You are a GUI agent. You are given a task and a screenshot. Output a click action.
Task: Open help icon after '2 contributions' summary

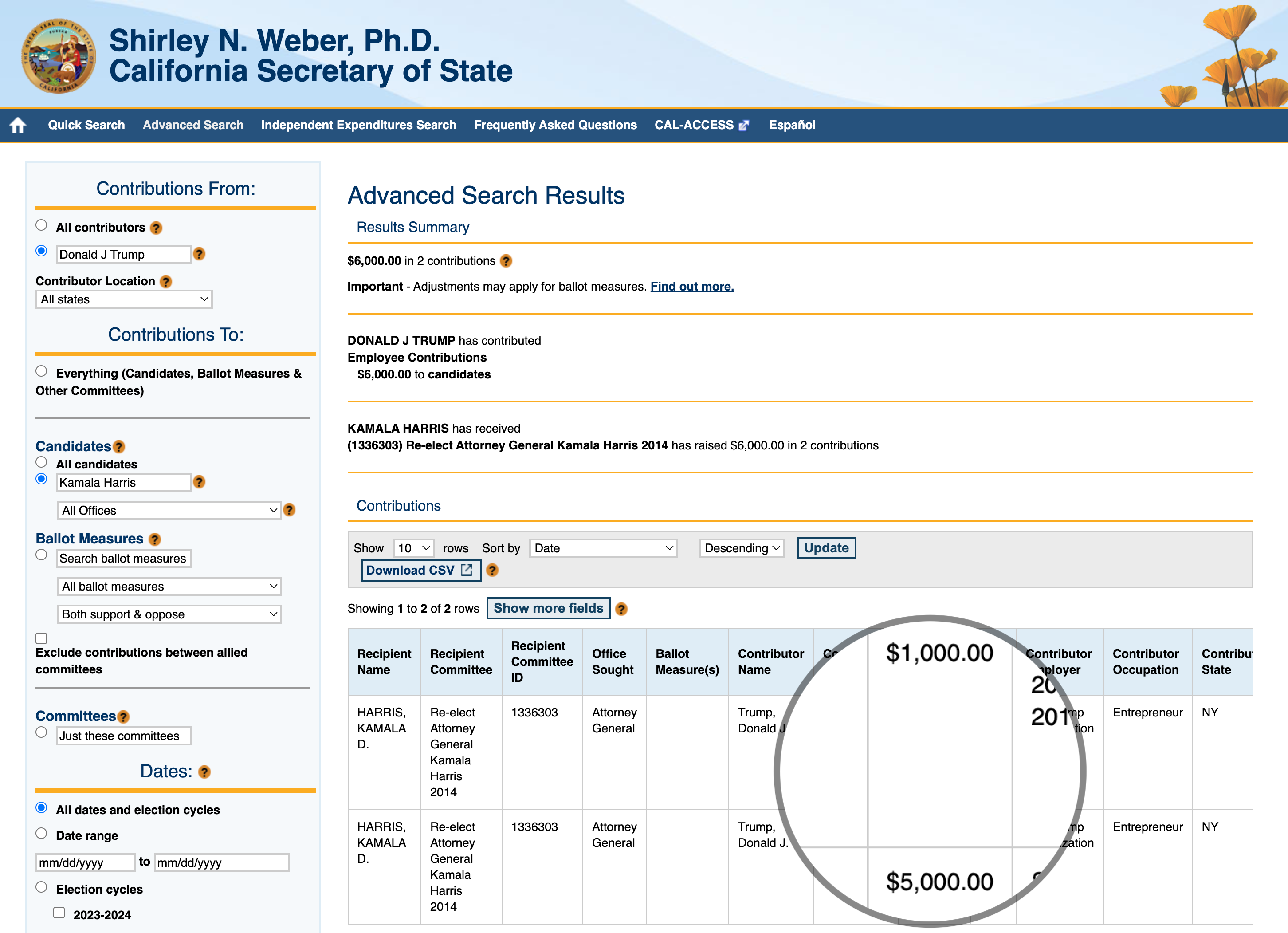coord(506,261)
